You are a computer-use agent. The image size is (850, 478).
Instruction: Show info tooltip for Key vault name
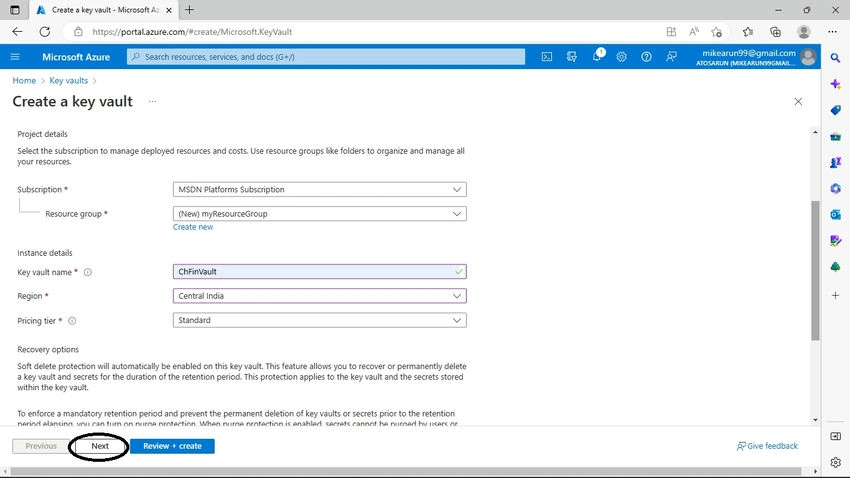pos(88,272)
